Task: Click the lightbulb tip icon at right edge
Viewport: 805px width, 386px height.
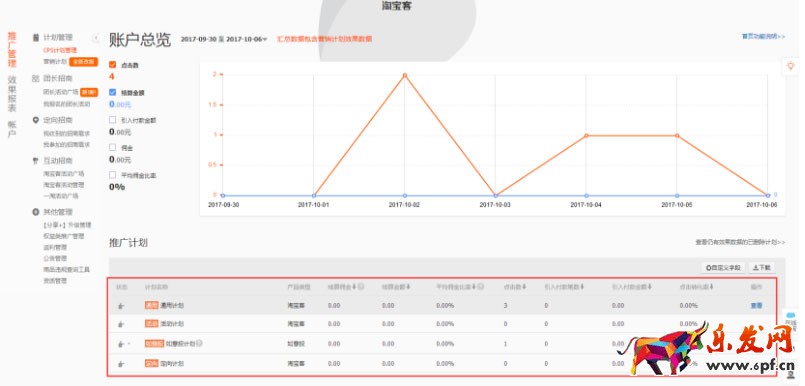Action: pyautogui.click(x=790, y=65)
